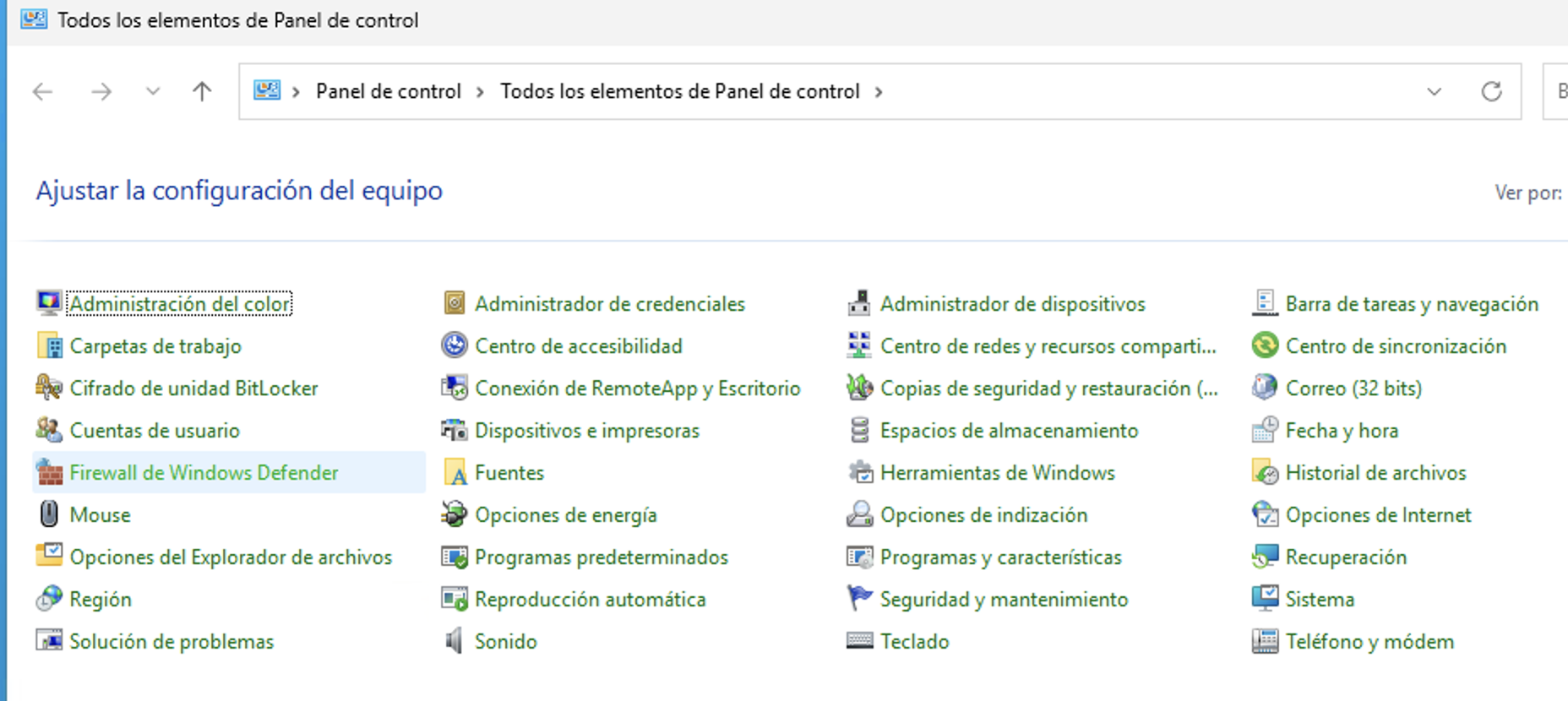Click the Cuentas de usuario icon

pos(50,431)
